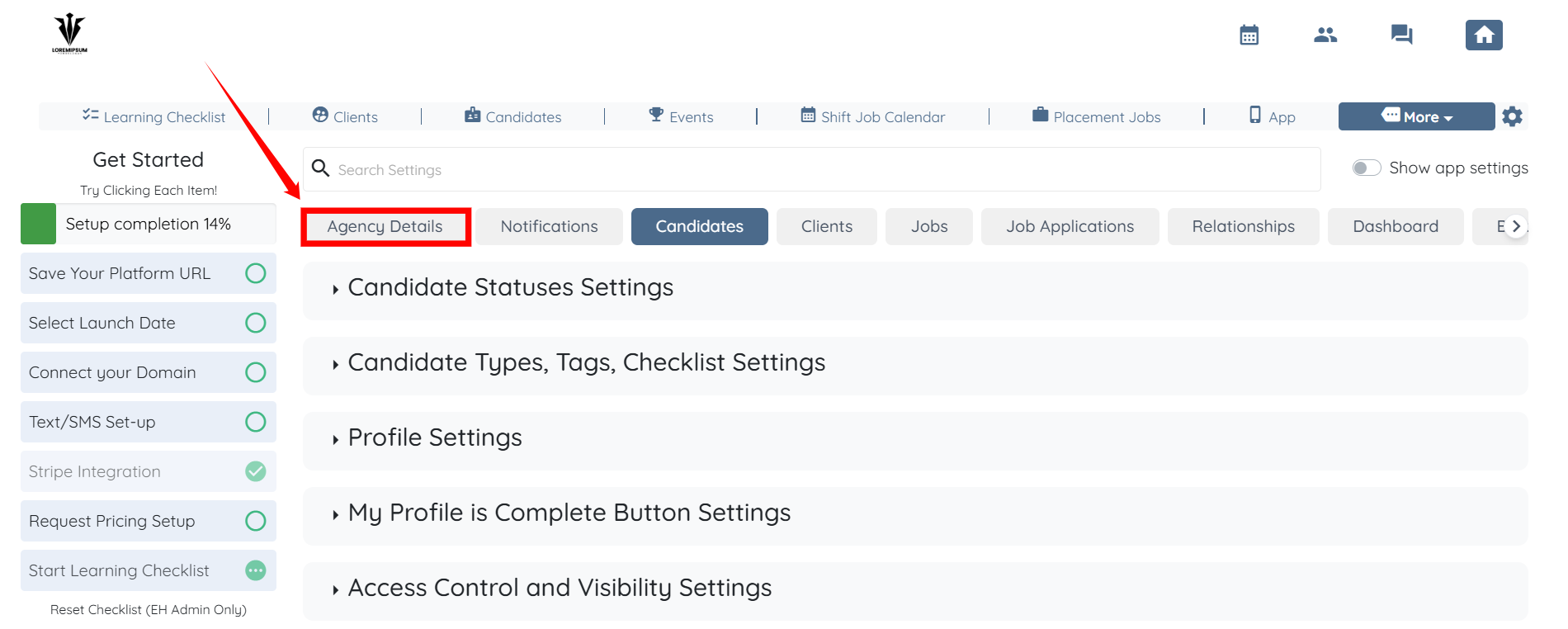1568x629 pixels.
Task: Click the people icon in the header
Action: point(1325,35)
